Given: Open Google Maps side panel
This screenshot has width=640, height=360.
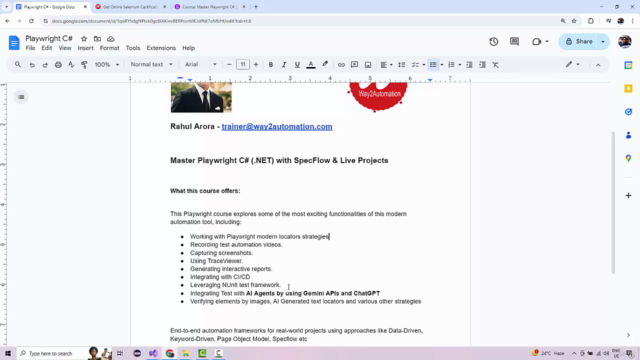Looking at the screenshot, I should click(628, 158).
